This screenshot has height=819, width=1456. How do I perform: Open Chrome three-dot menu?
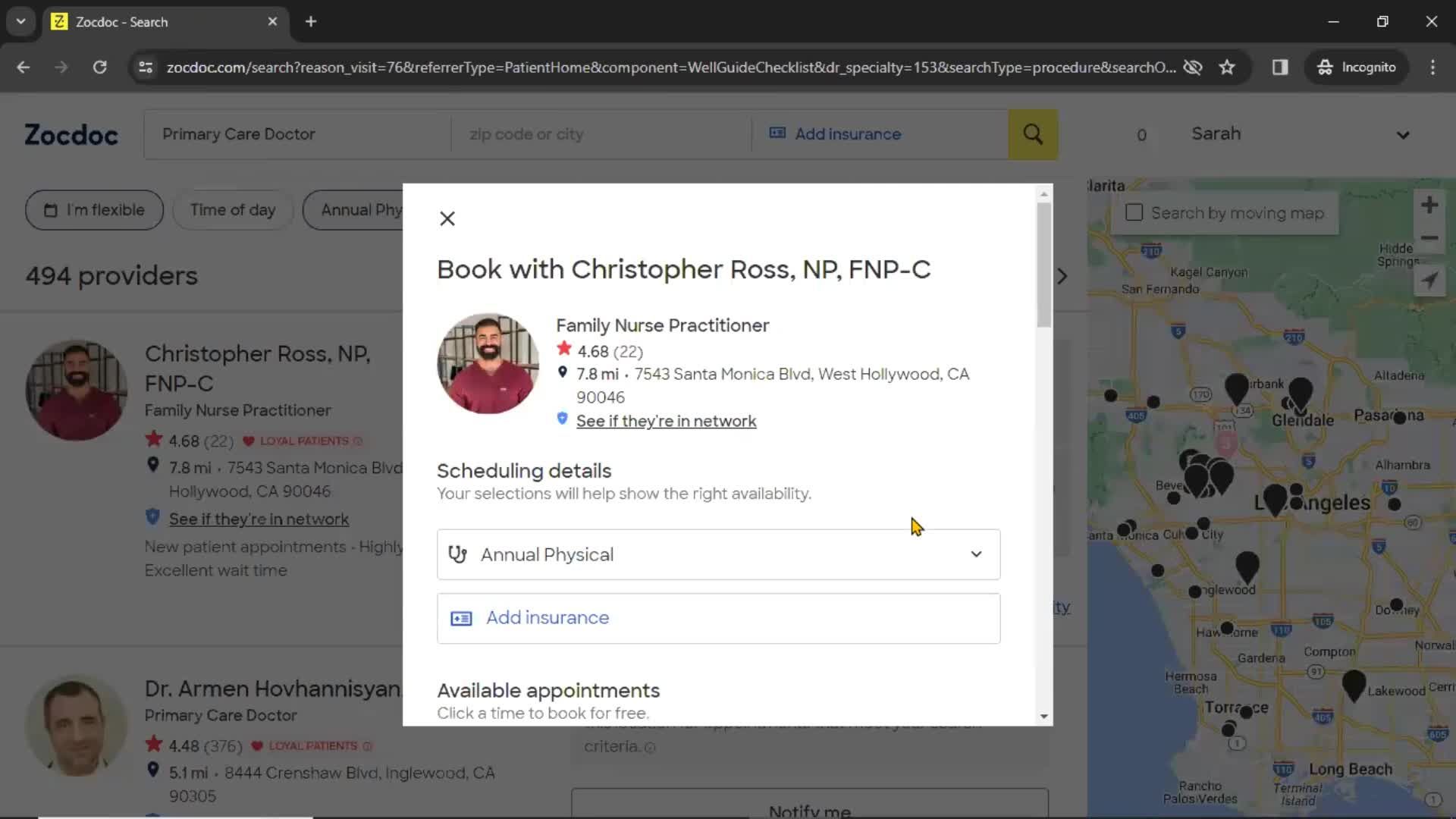pyautogui.click(x=1432, y=67)
